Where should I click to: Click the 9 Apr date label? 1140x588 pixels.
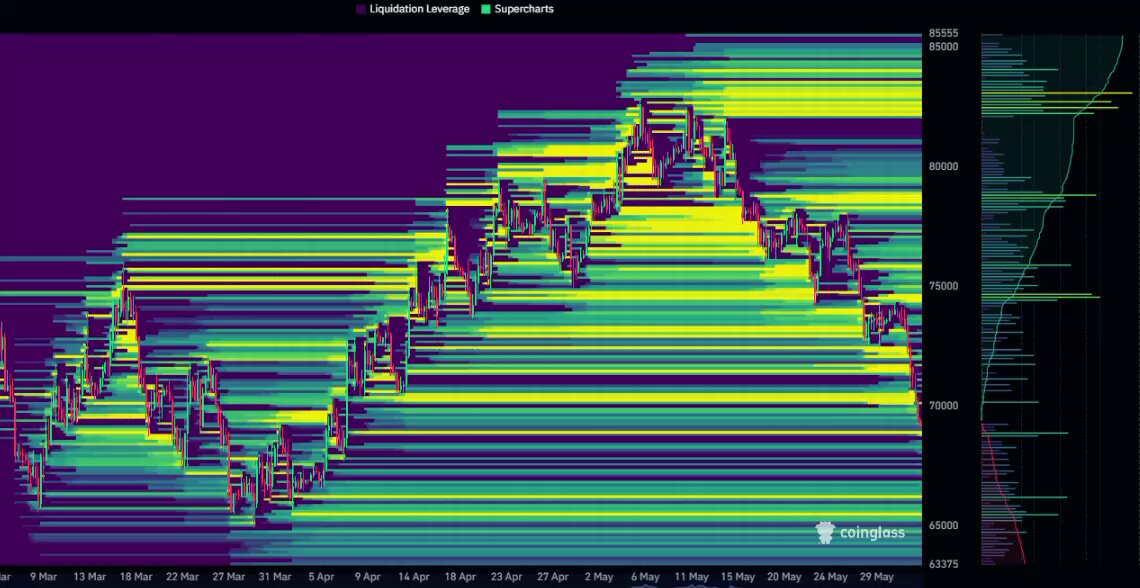coord(368,577)
